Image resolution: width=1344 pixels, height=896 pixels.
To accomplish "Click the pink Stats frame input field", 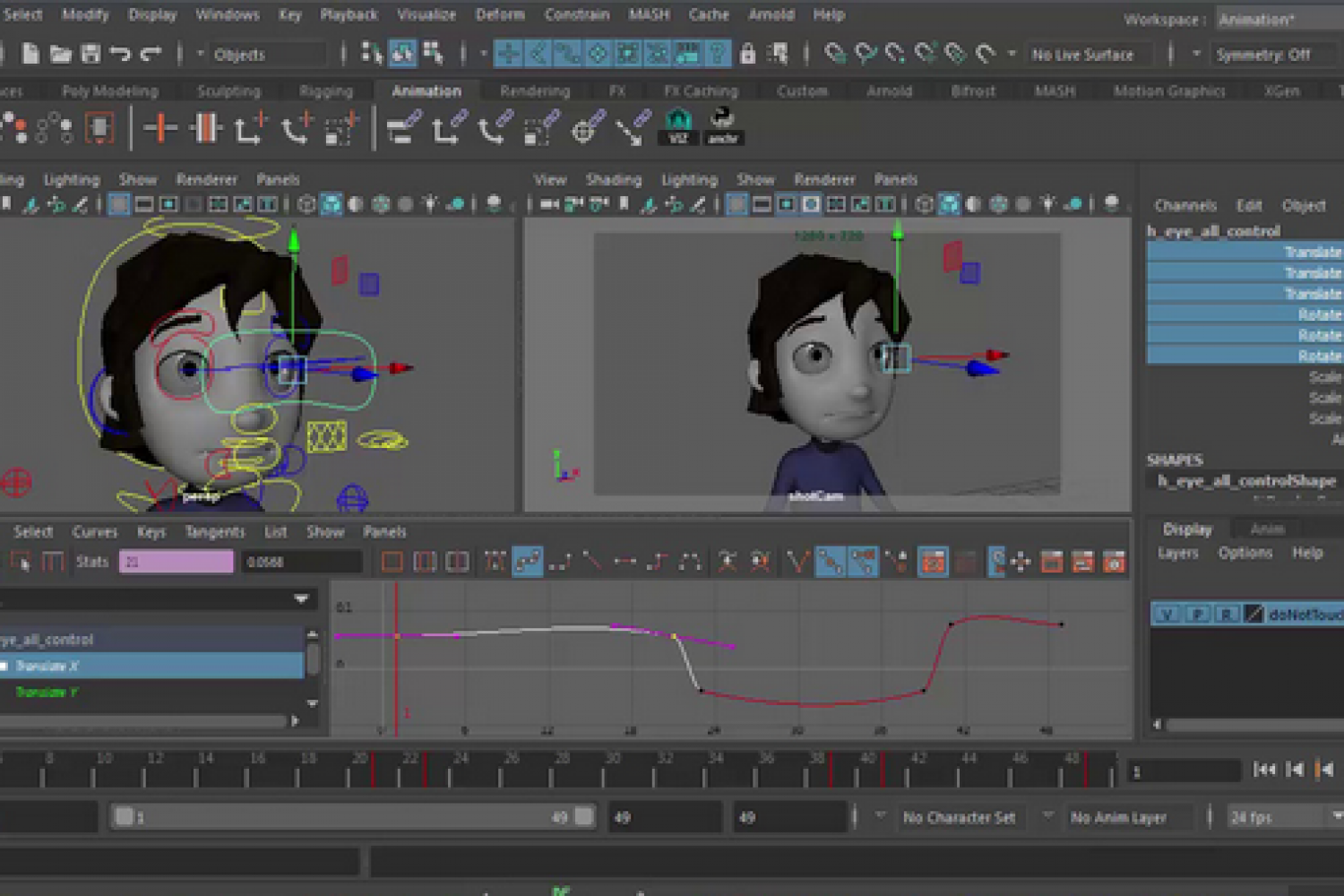I will 176,562.
